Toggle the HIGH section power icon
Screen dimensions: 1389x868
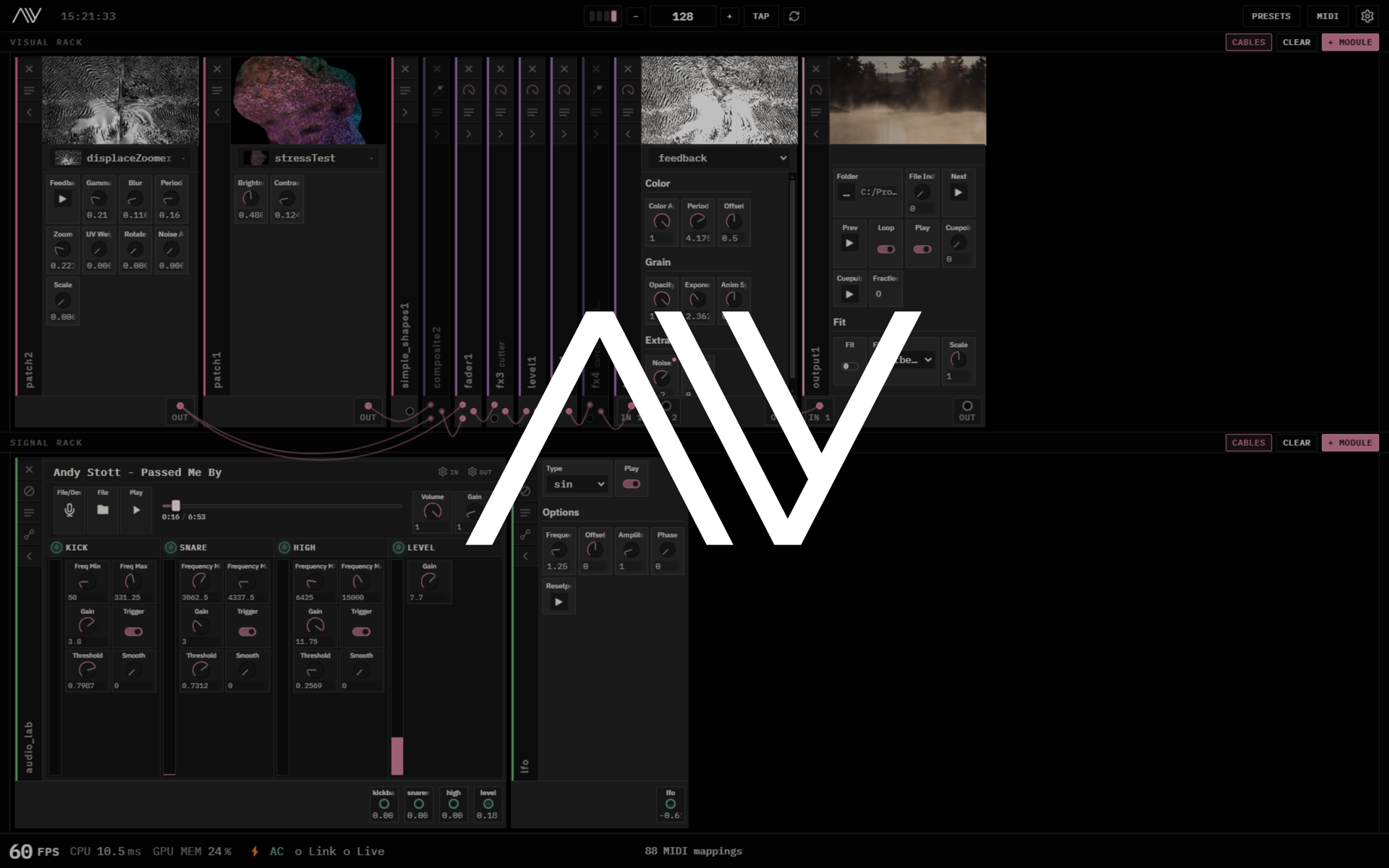(284, 548)
